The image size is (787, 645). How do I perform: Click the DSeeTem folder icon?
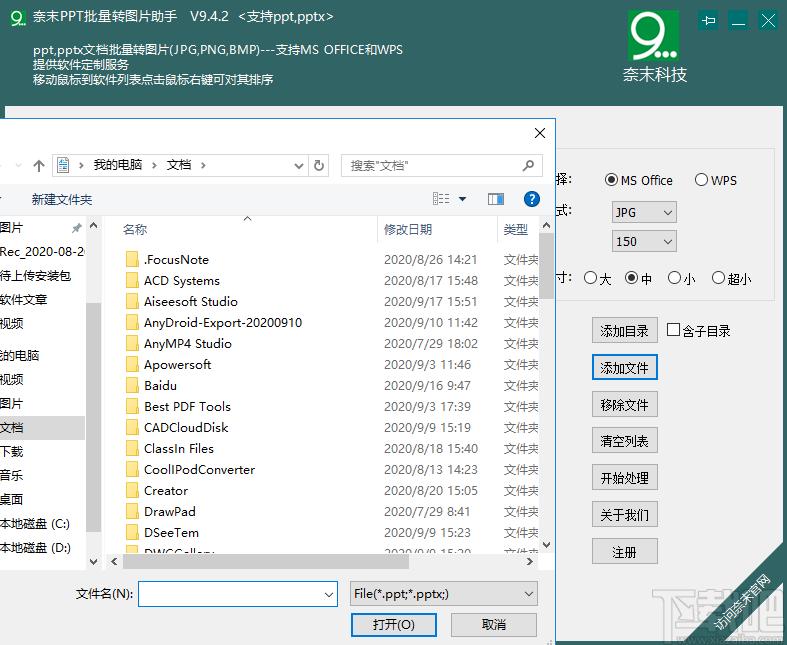[x=132, y=533]
